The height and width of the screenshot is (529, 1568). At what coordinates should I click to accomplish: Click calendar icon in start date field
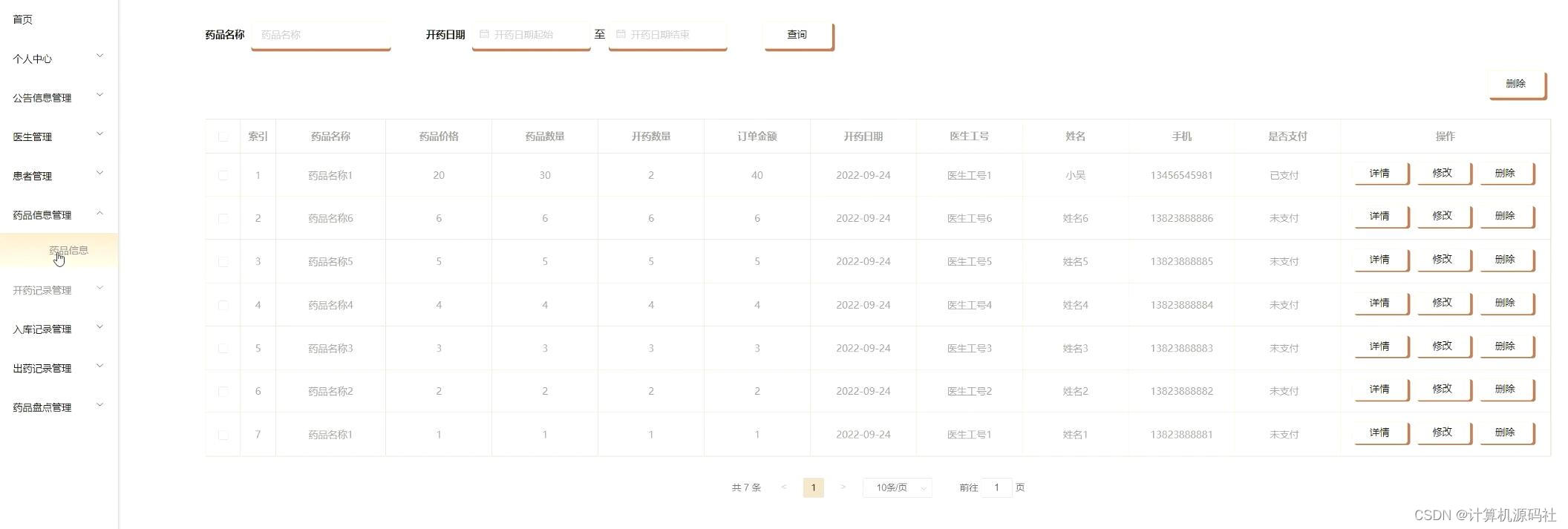pyautogui.click(x=484, y=34)
